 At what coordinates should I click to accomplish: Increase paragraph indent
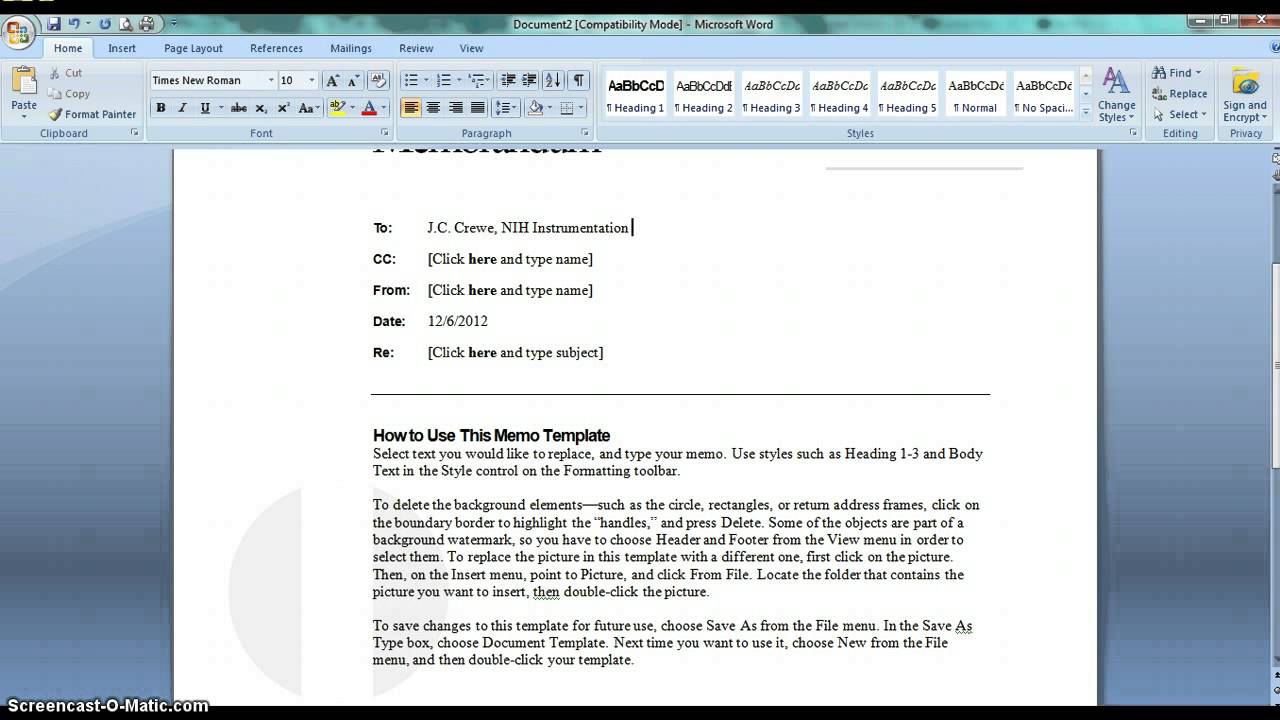[530, 81]
